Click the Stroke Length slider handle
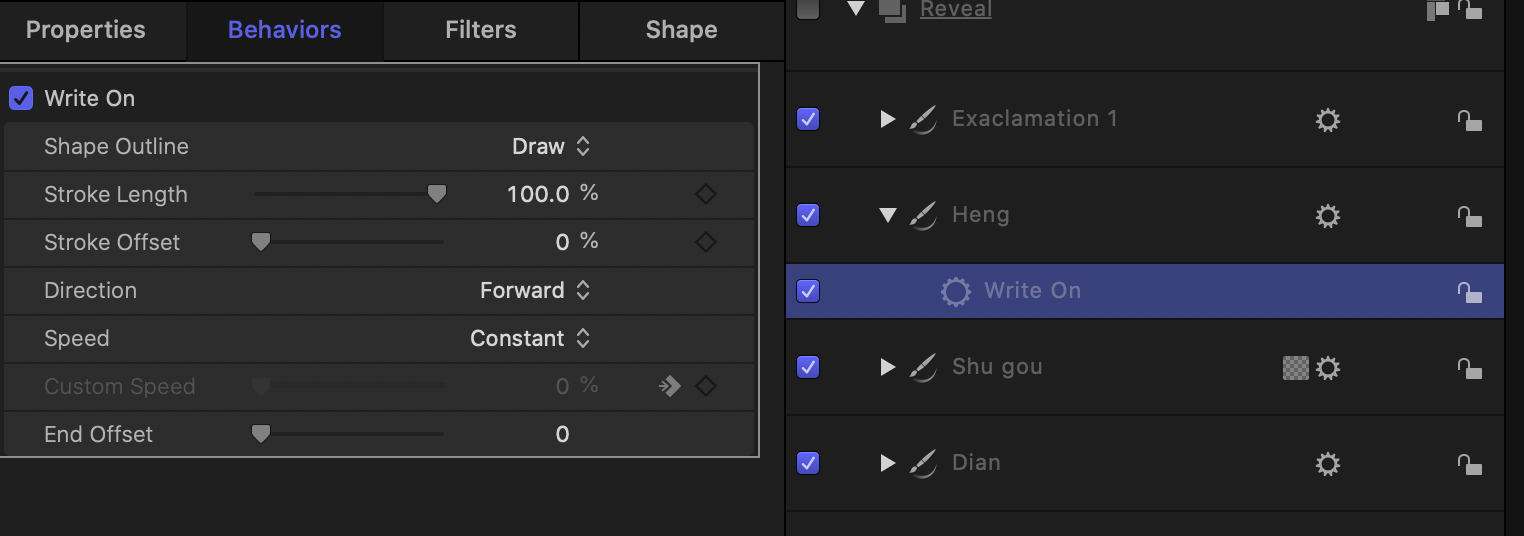Screen dimensions: 1524x536 coord(436,194)
